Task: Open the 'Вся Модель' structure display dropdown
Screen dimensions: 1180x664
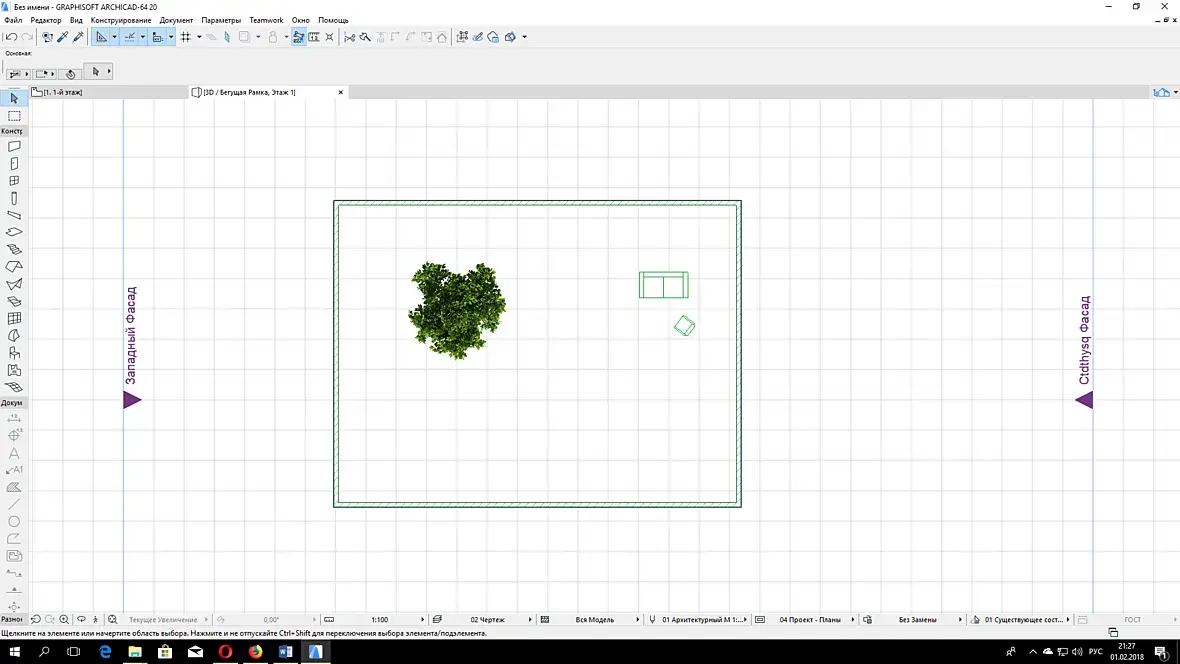Action: 595,620
